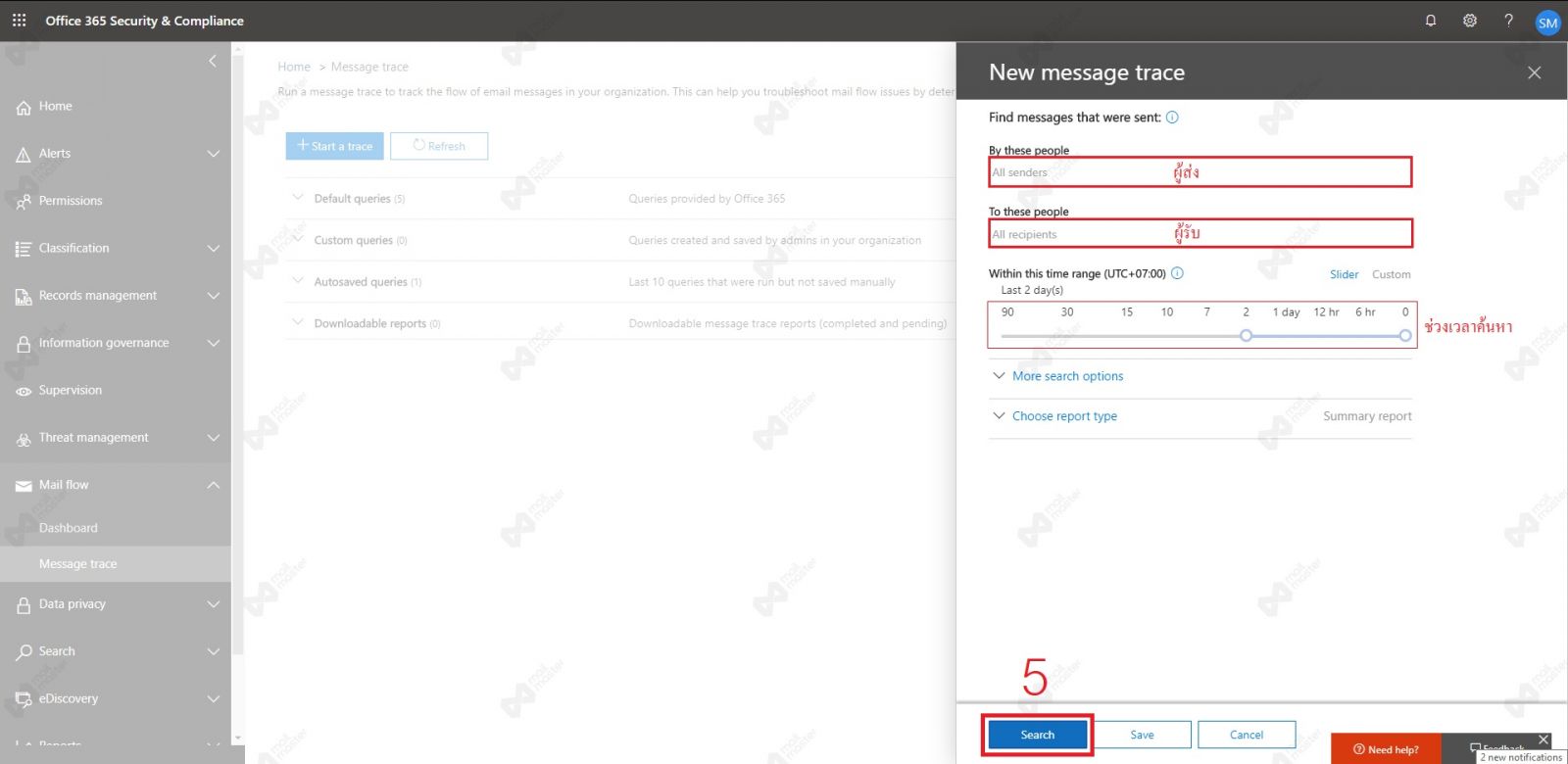
Task: Expand Records management chevron
Action: [x=214, y=296]
